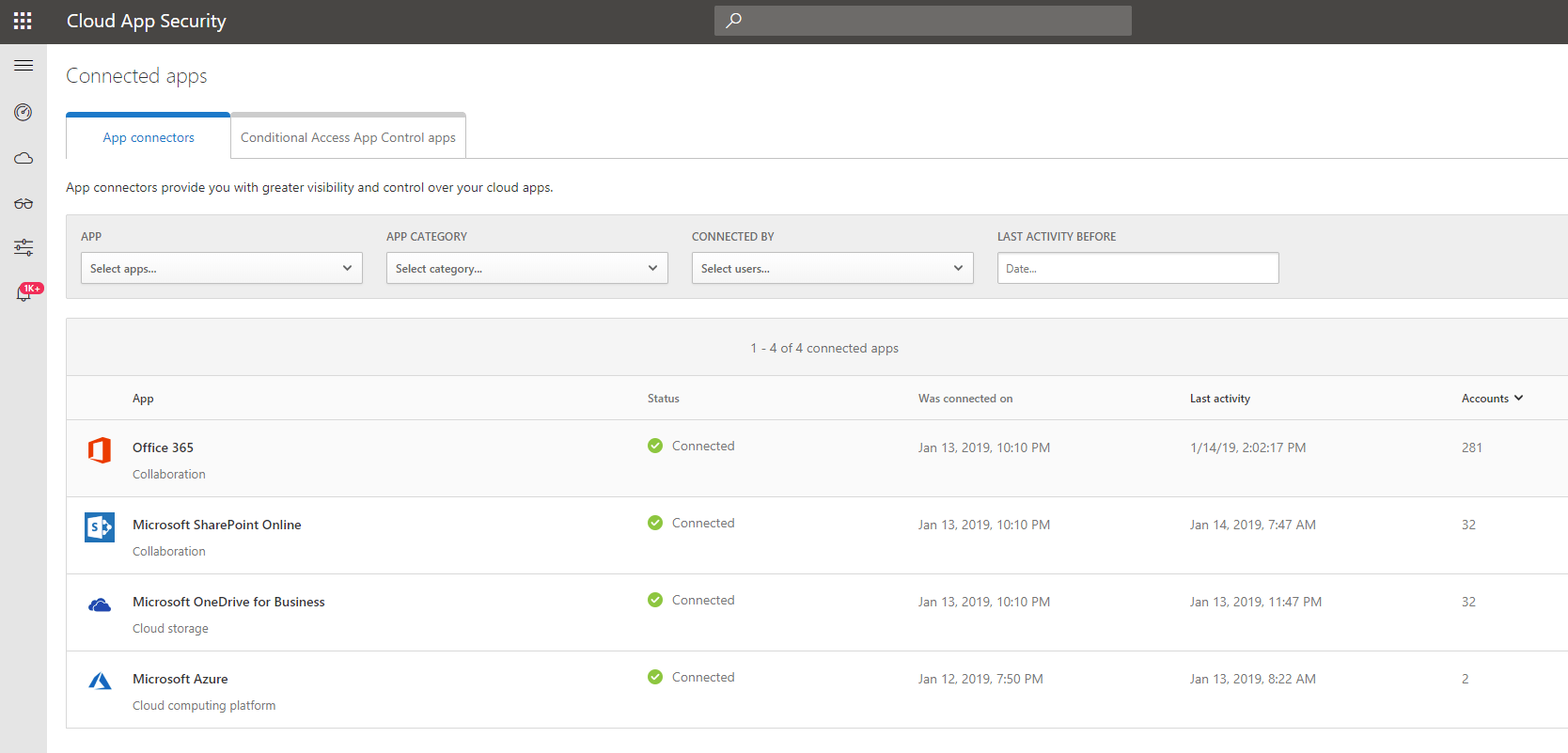Click inside the top search box
The image size is (1568, 753).
point(923,20)
